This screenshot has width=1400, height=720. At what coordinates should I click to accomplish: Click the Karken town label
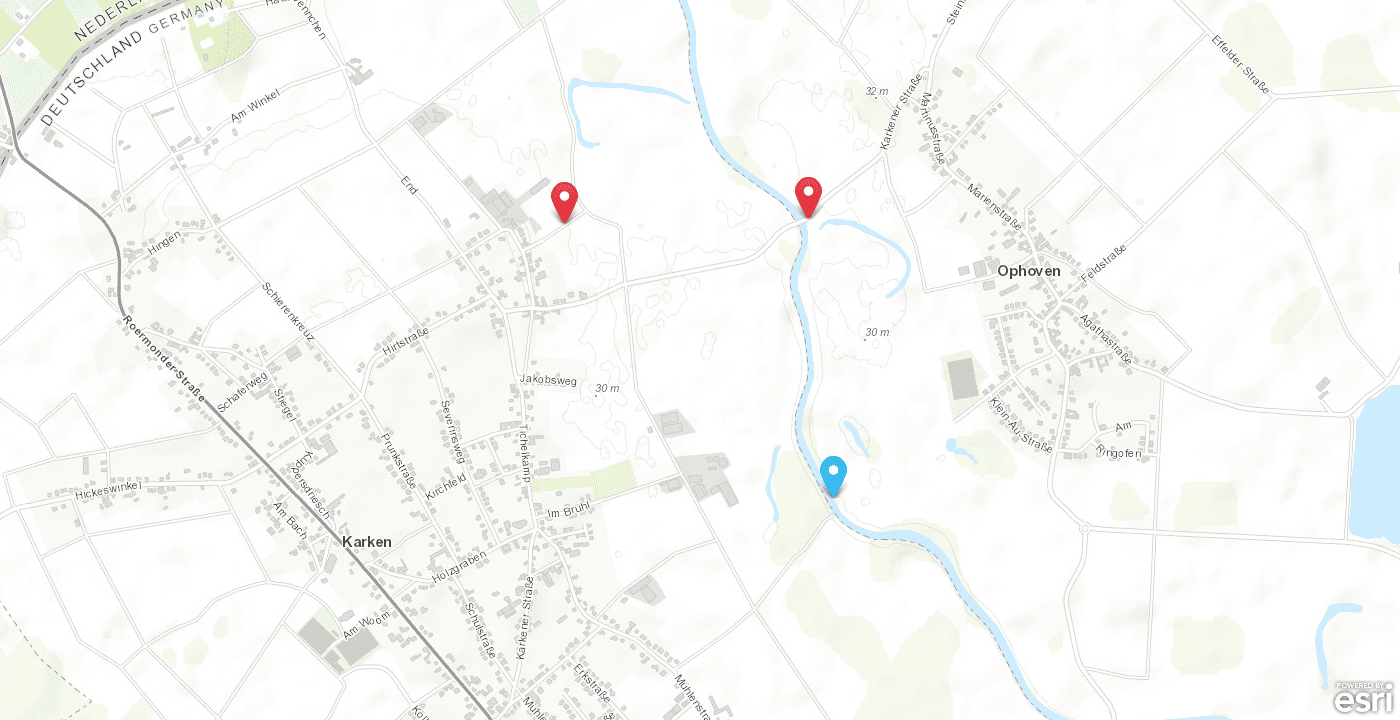[366, 541]
